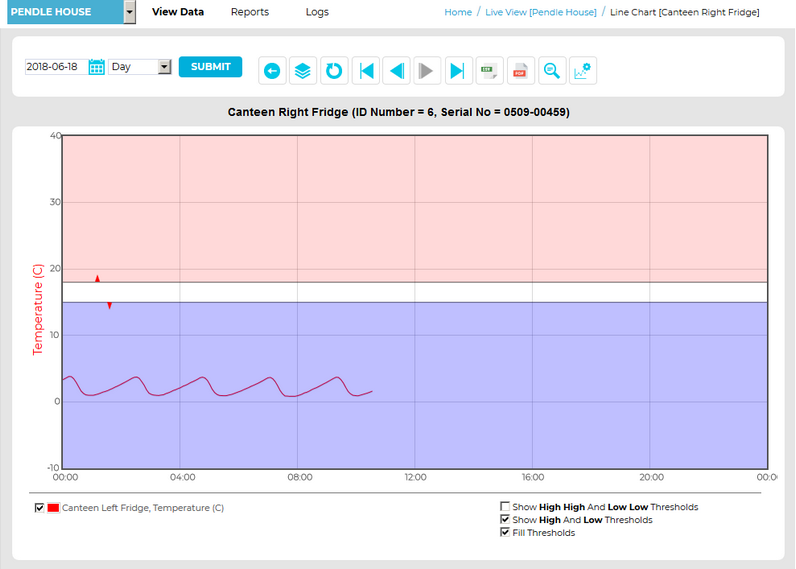Enable Show High High And Low Low Thresholds
The height and width of the screenshot is (569, 796).
pyautogui.click(x=505, y=507)
